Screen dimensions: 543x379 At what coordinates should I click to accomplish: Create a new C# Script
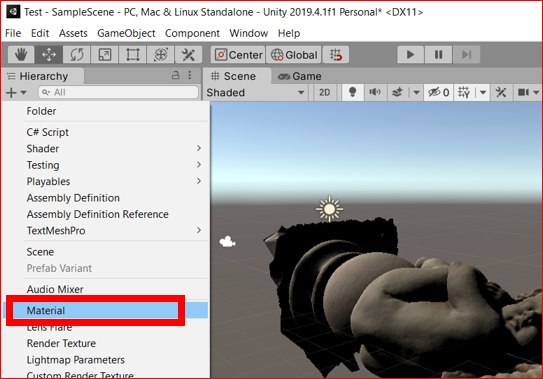click(106, 132)
